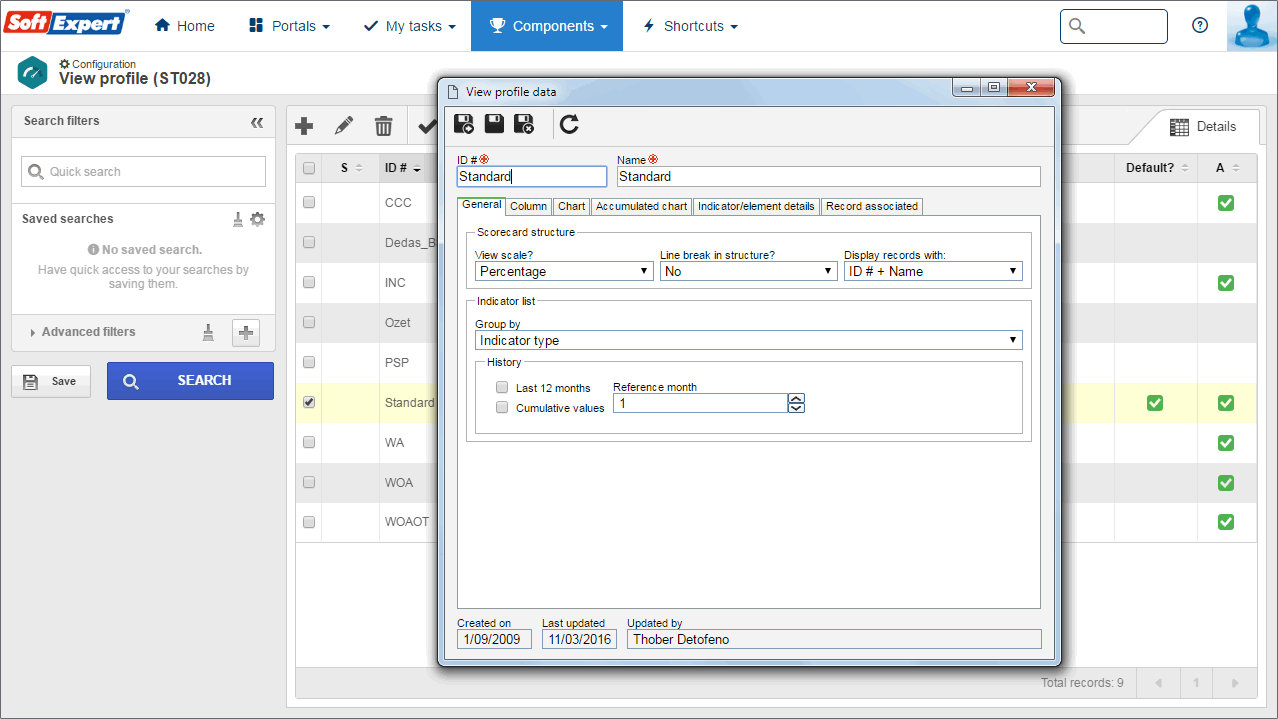Click the save disk icon in dialog toolbar

pyautogui.click(x=494, y=124)
